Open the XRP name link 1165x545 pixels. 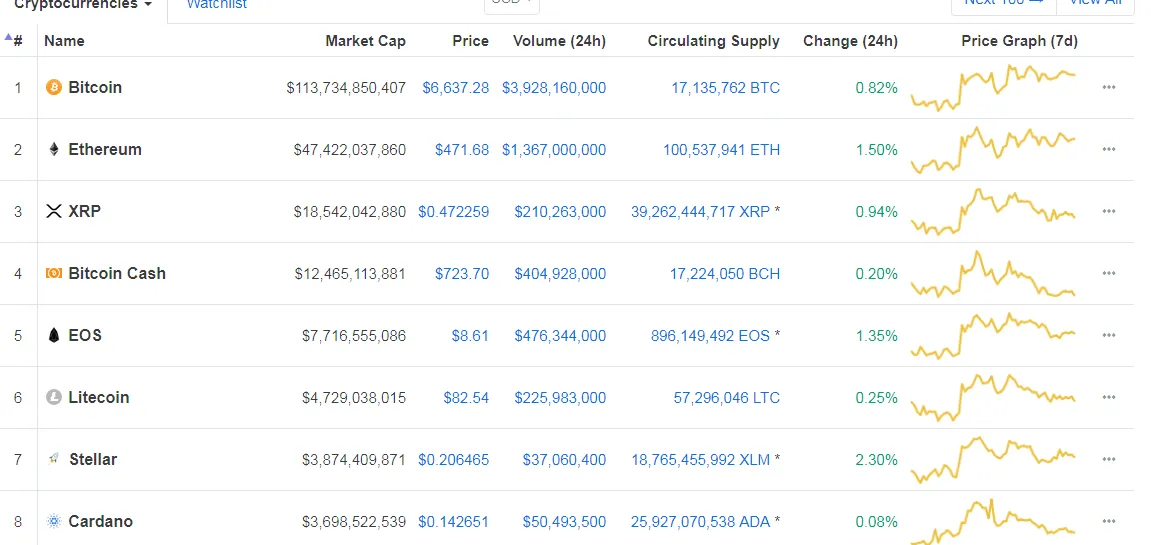(85, 212)
